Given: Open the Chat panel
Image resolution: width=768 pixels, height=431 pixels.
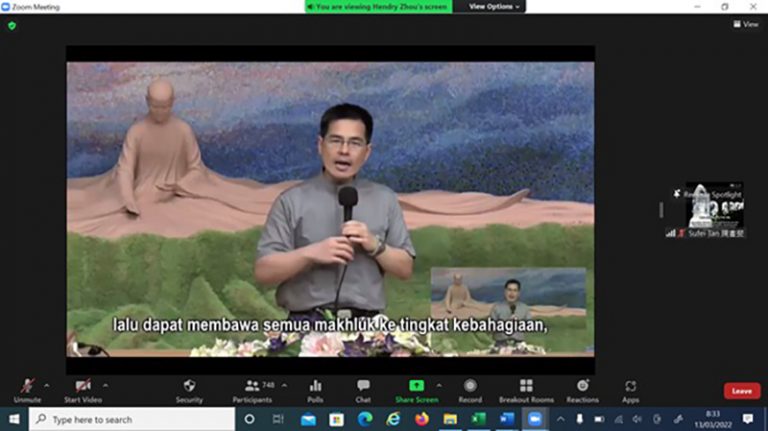Looking at the screenshot, I should (x=363, y=390).
